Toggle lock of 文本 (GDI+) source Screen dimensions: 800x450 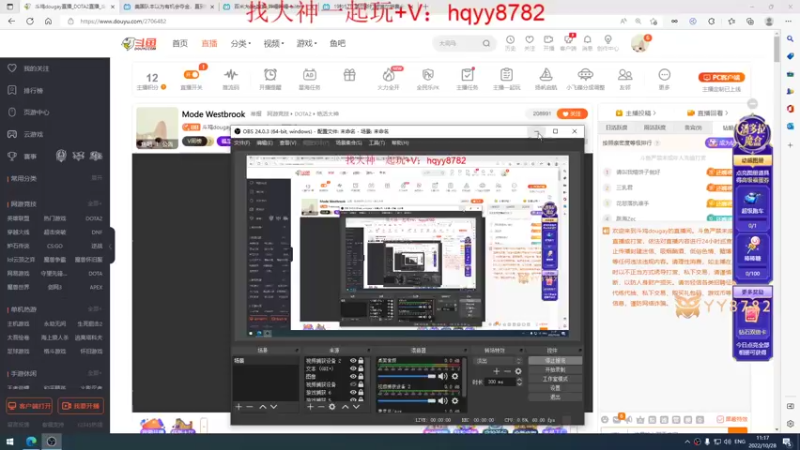click(361, 368)
